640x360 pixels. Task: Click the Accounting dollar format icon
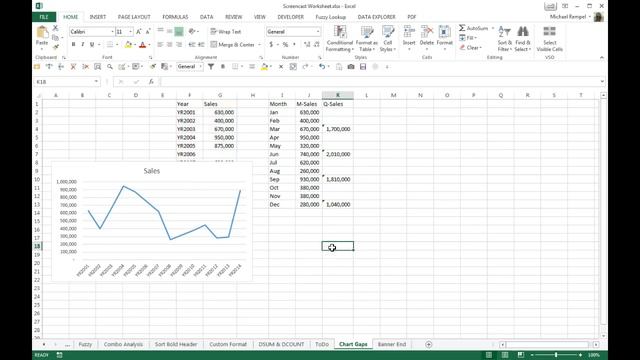click(x=271, y=44)
